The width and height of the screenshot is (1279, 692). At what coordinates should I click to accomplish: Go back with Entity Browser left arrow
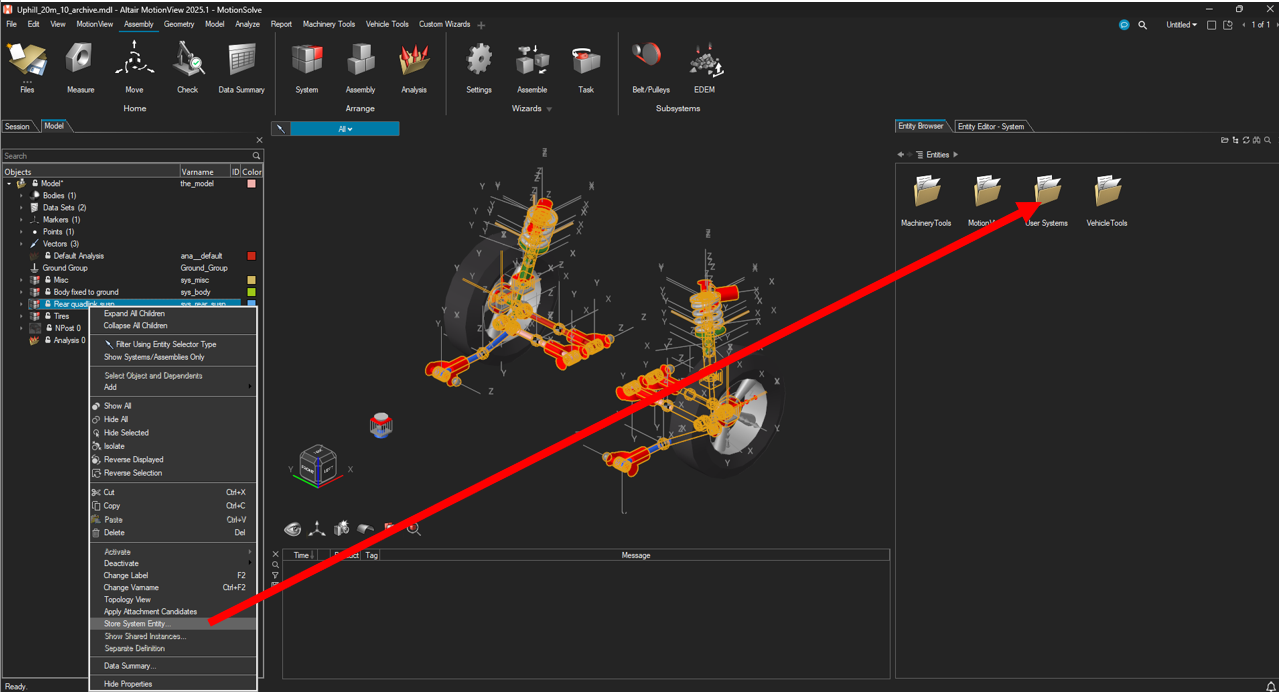(901, 155)
